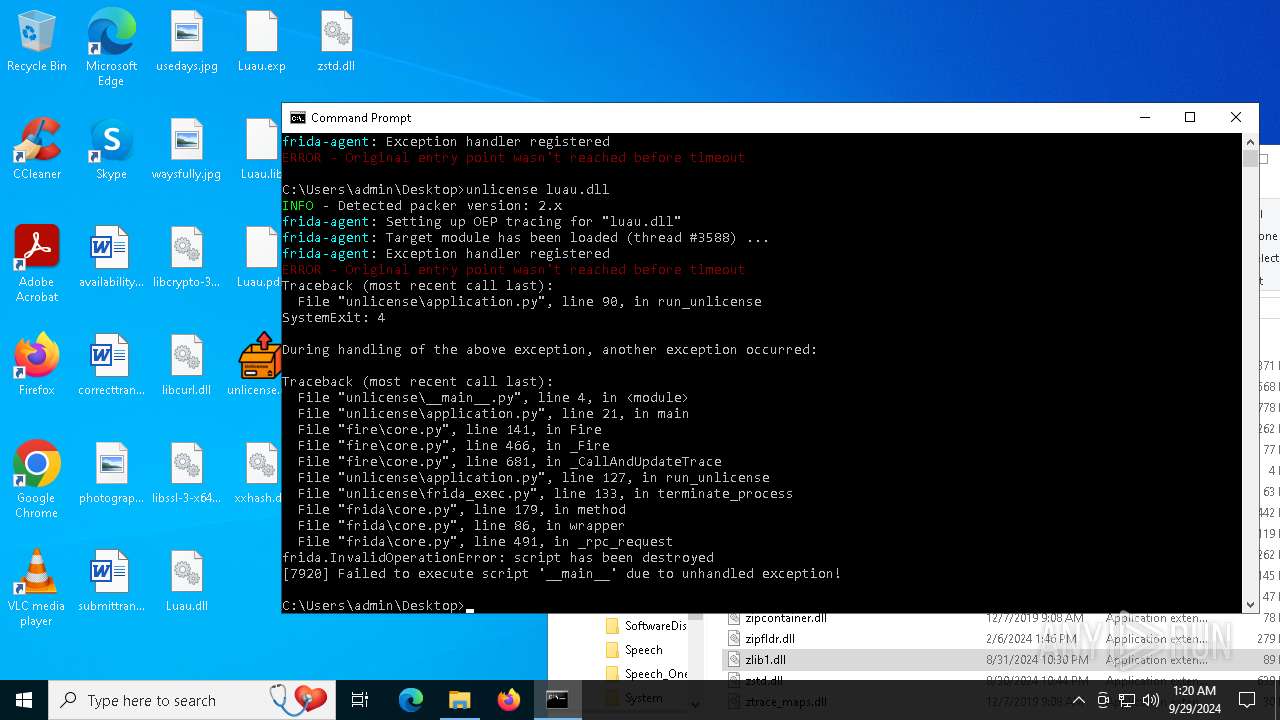
Task: Select the Skype desktop shortcut
Action: pyautogui.click(x=111, y=149)
